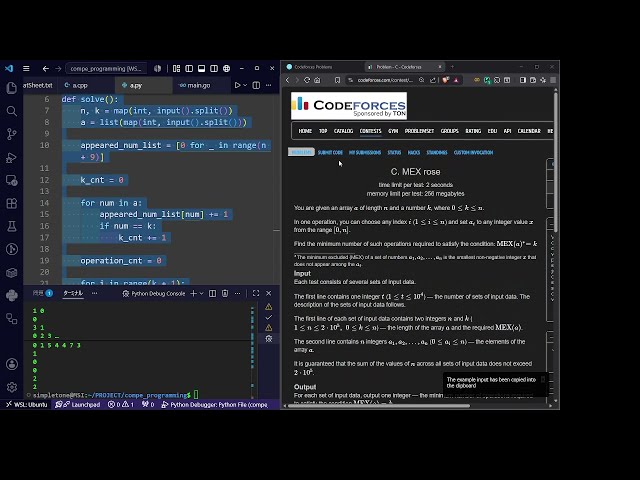Click Launchpad in the status bar
640x480 pixels.
(x=78, y=404)
